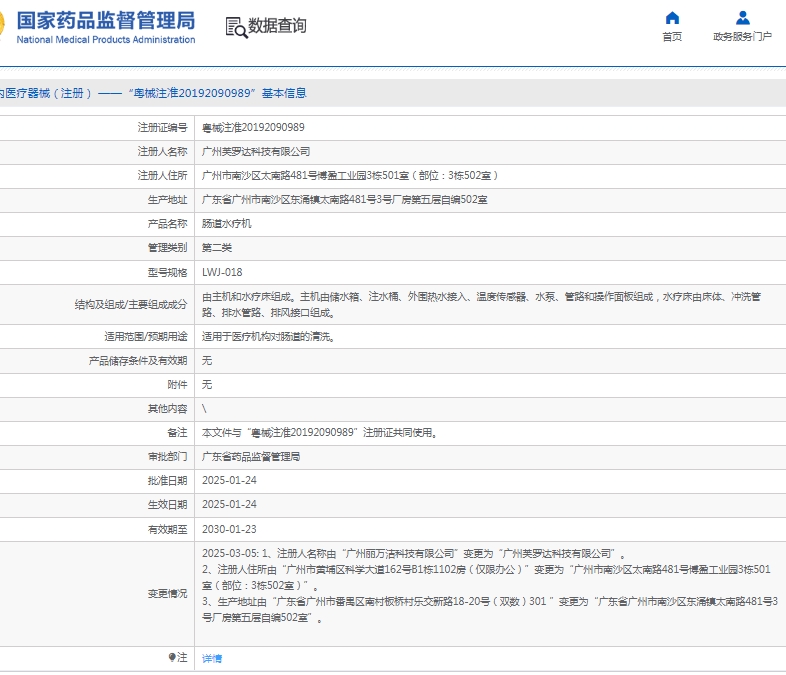Click the 适用范围/预期用途 label
Image resolution: width=786 pixels, height=675 pixels.
pos(146,337)
